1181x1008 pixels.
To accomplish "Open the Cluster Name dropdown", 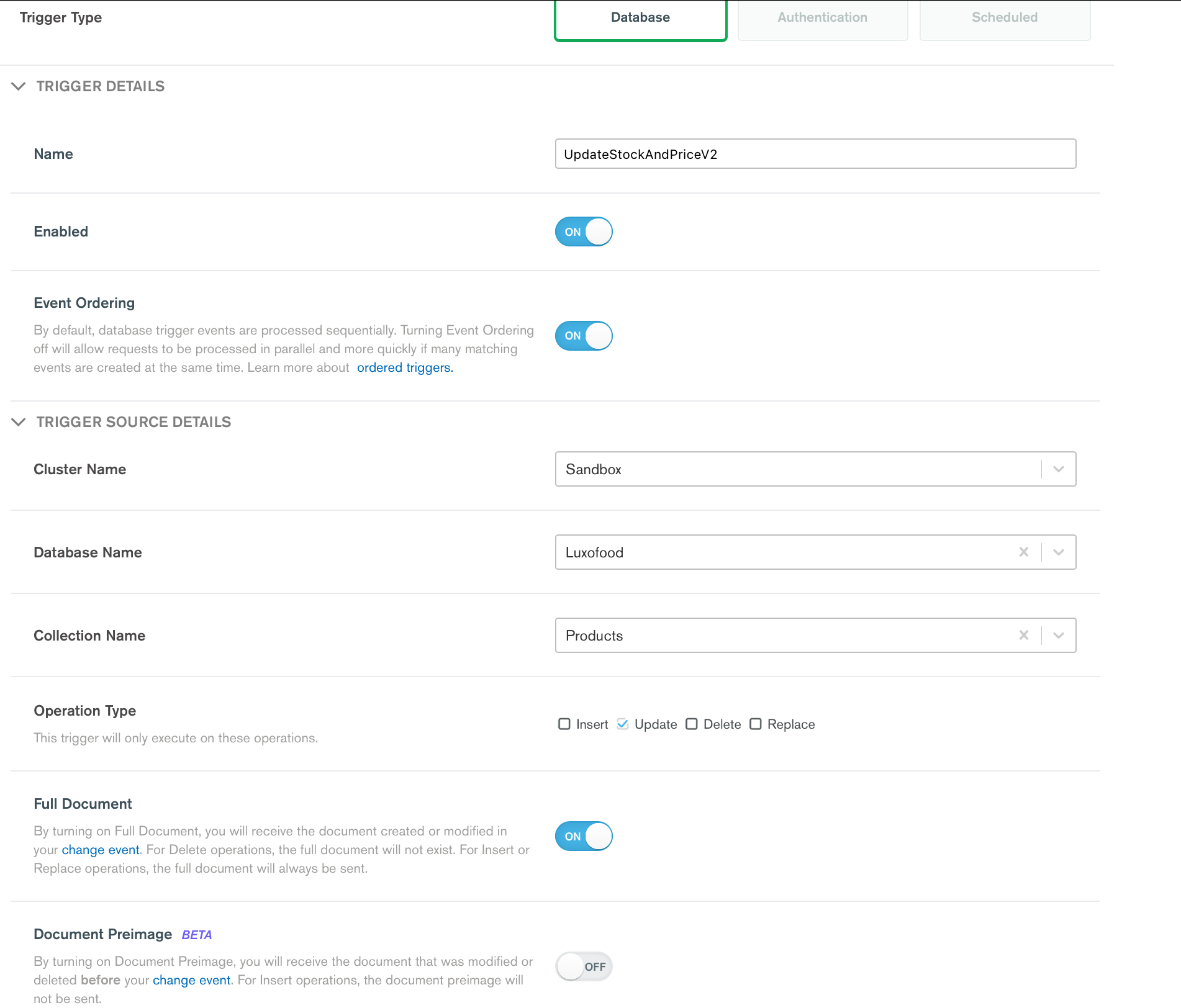I will tap(1059, 469).
